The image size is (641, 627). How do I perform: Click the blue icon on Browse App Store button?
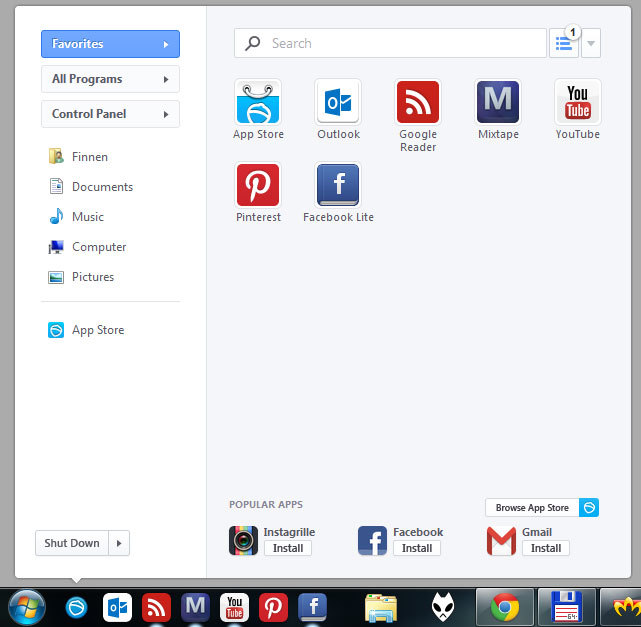589,508
